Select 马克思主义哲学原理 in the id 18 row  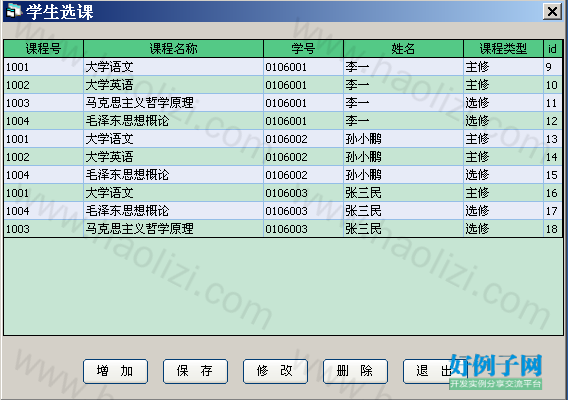pos(174,229)
